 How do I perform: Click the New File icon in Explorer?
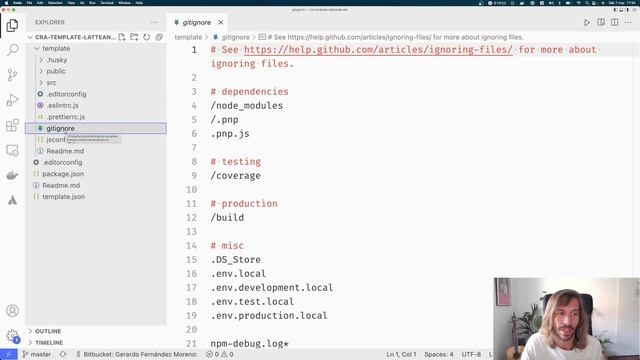point(122,37)
